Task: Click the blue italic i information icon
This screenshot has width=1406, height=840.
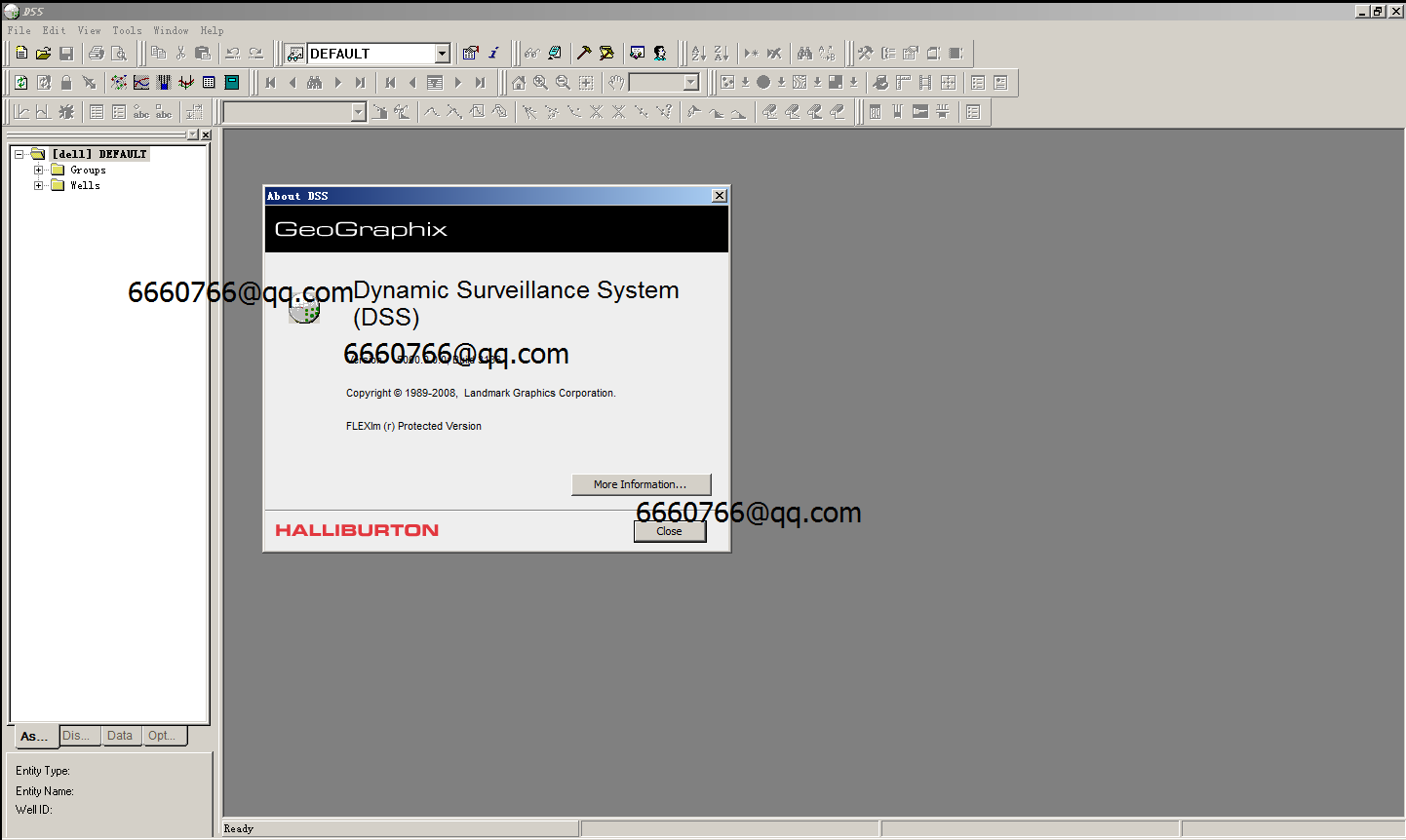Action: pos(493,54)
